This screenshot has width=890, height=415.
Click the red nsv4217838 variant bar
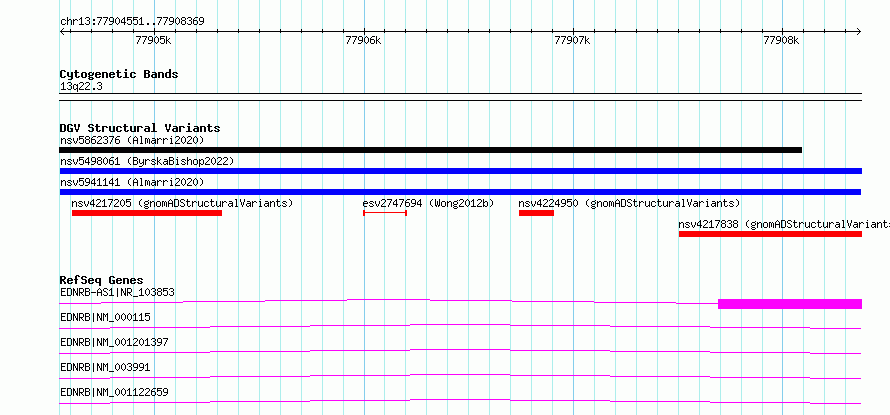(770, 234)
